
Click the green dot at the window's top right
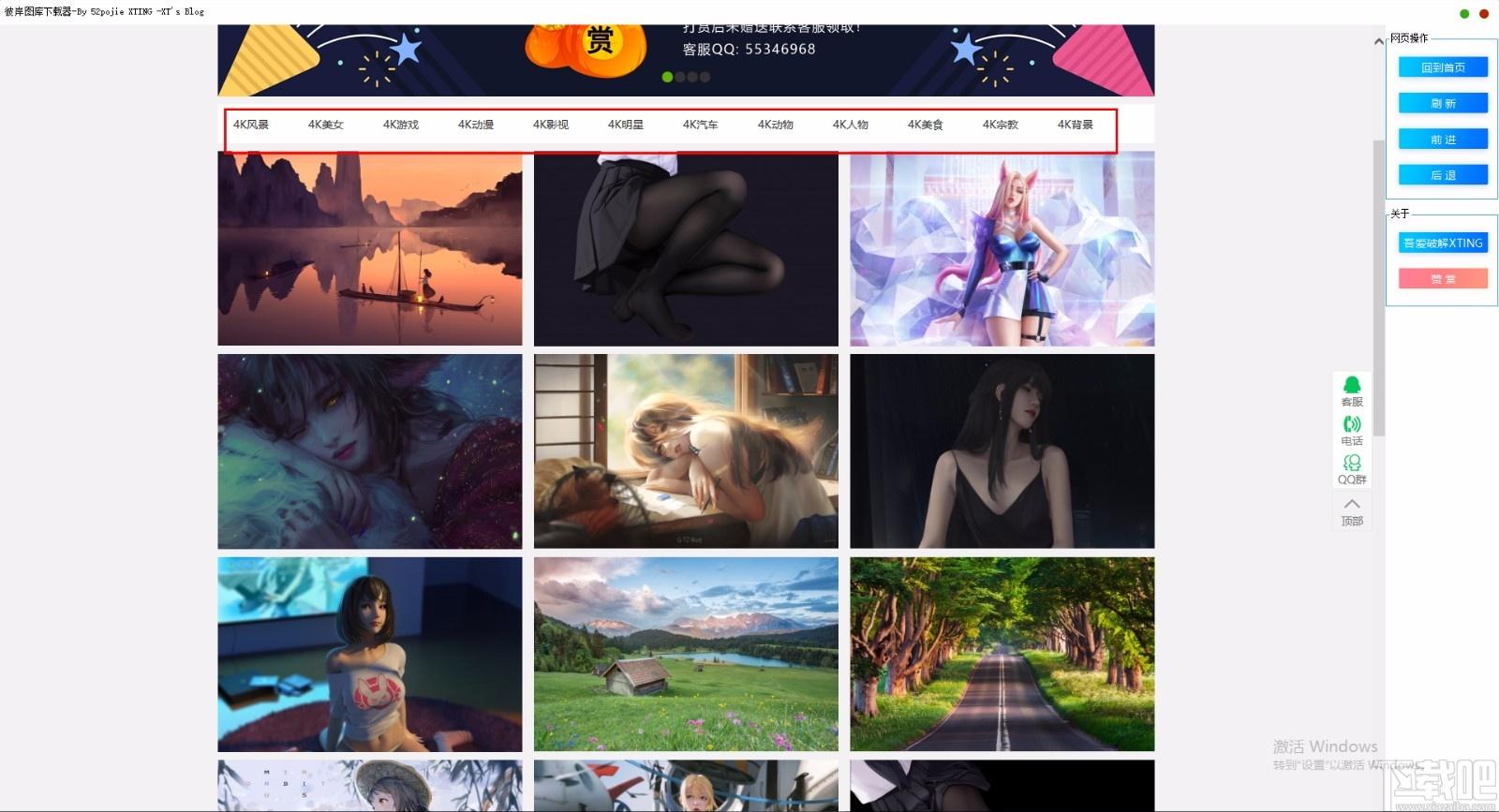(x=1464, y=13)
